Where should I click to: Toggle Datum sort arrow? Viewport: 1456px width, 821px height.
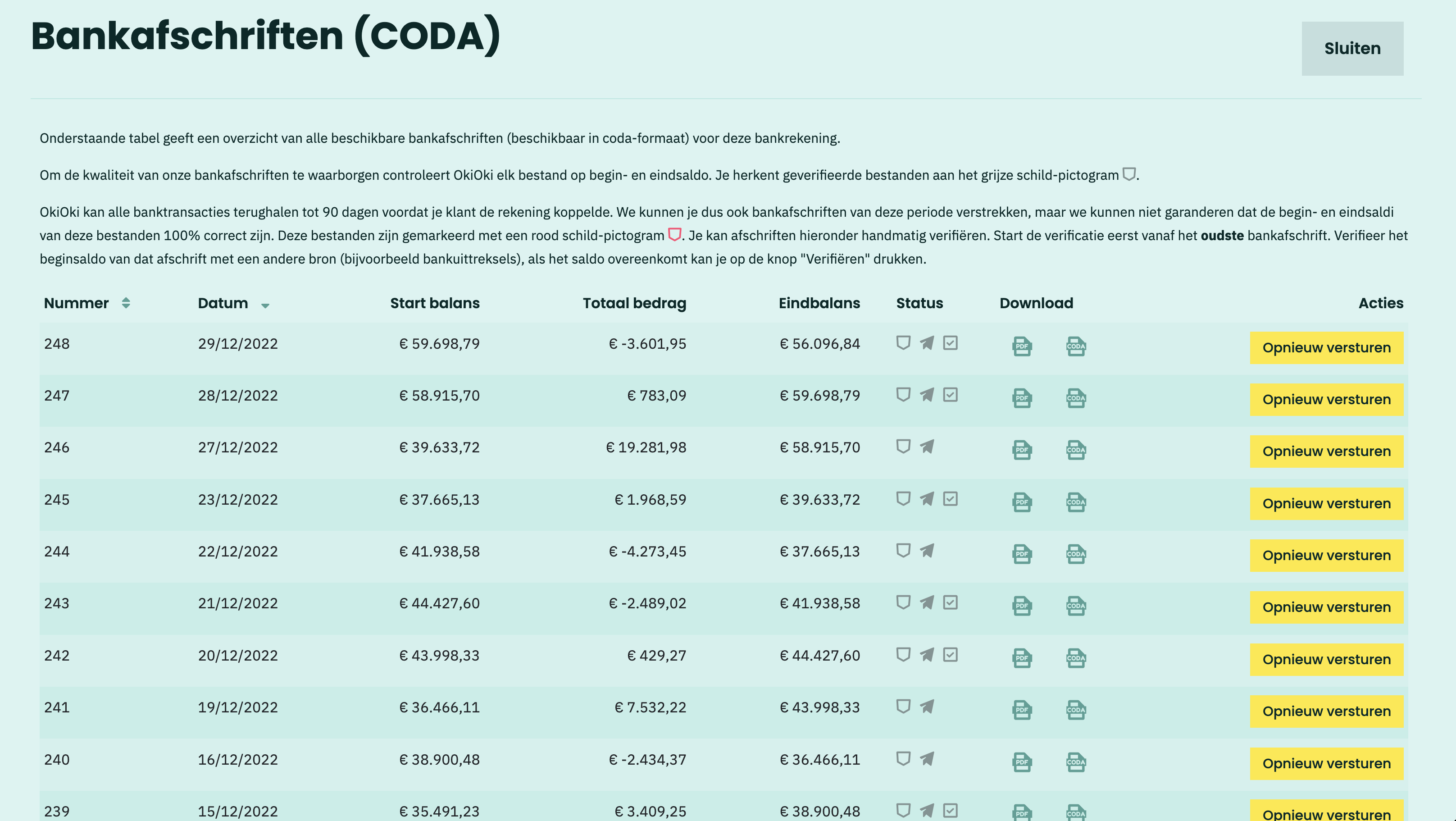click(x=265, y=306)
